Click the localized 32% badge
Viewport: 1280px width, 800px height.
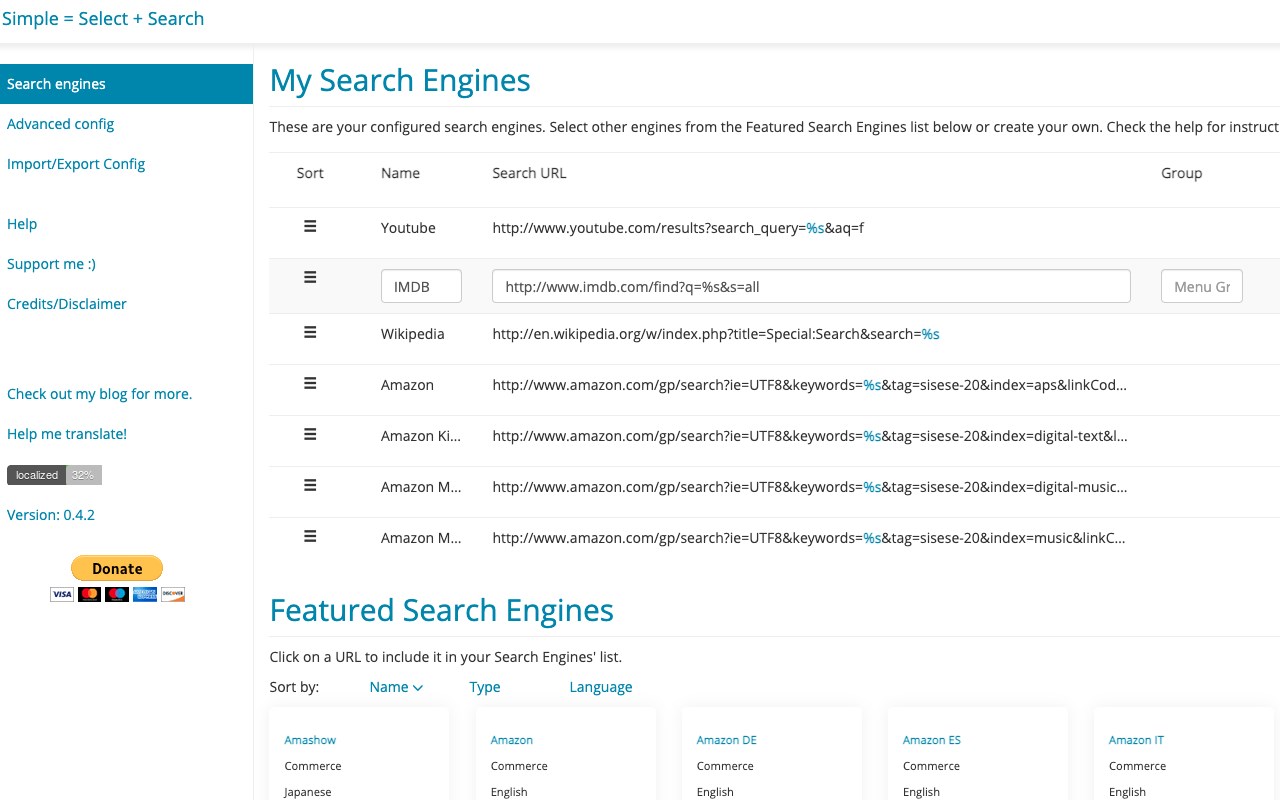(x=54, y=475)
